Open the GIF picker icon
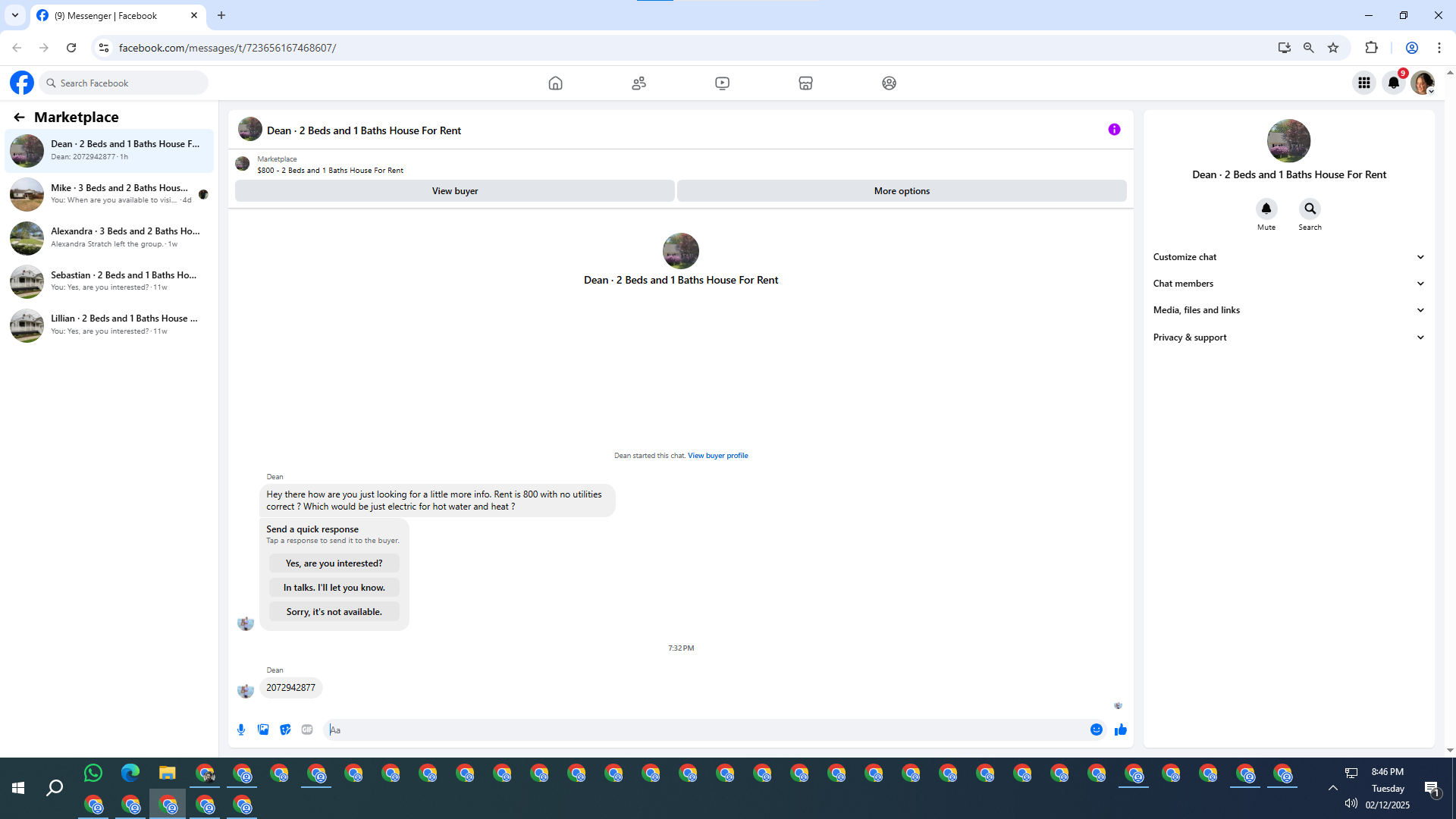 pyautogui.click(x=307, y=730)
